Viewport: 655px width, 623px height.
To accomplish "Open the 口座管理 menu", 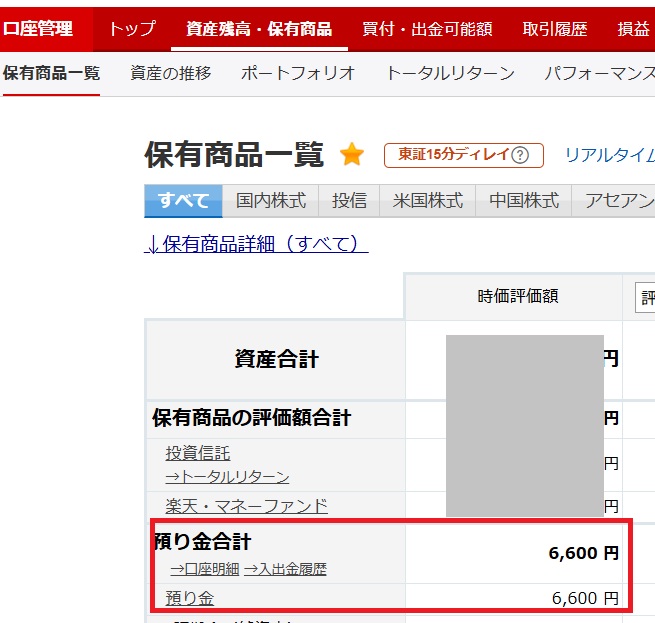I will 39,29.
